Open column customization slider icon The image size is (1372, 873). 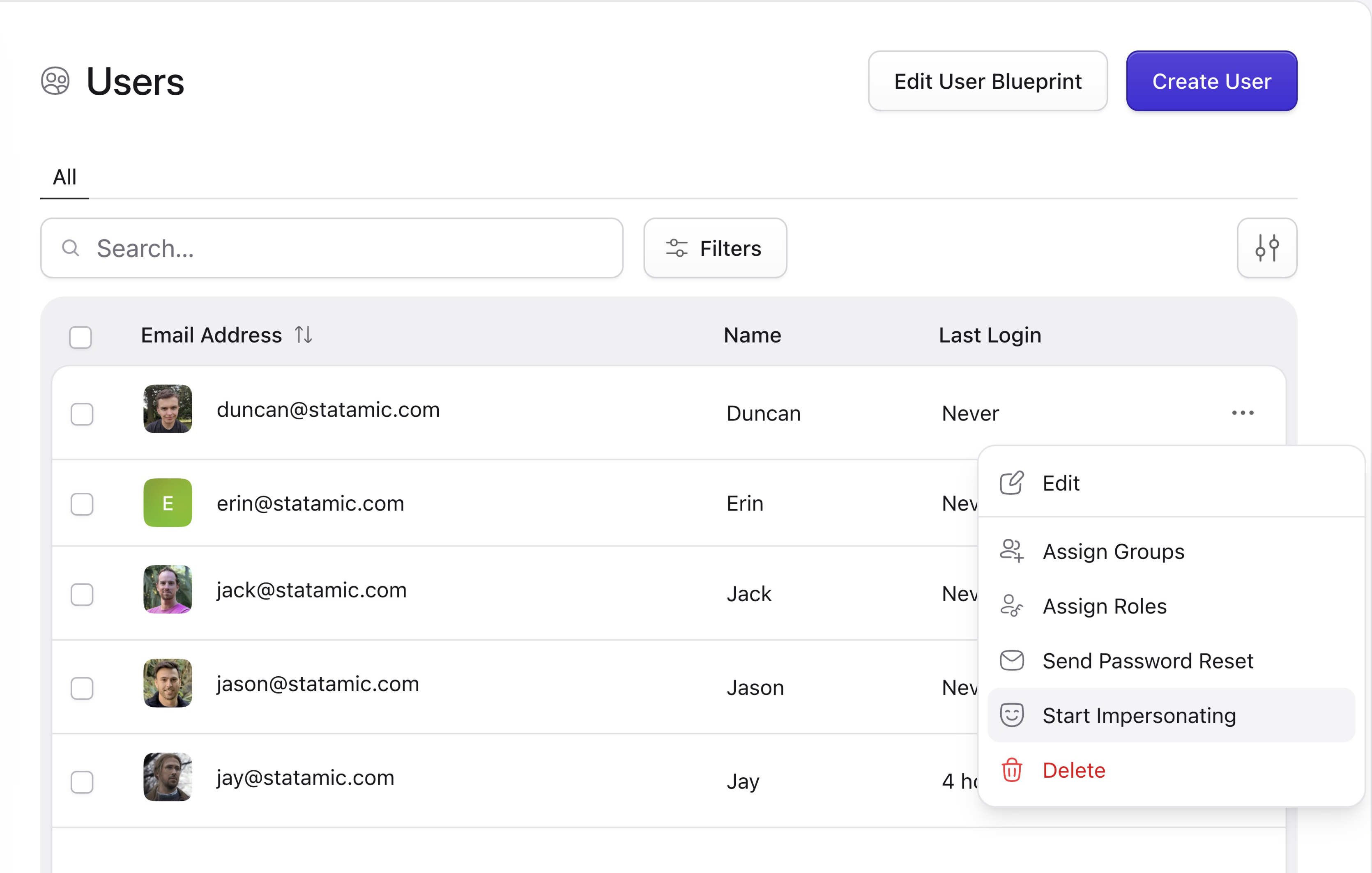pos(1266,248)
